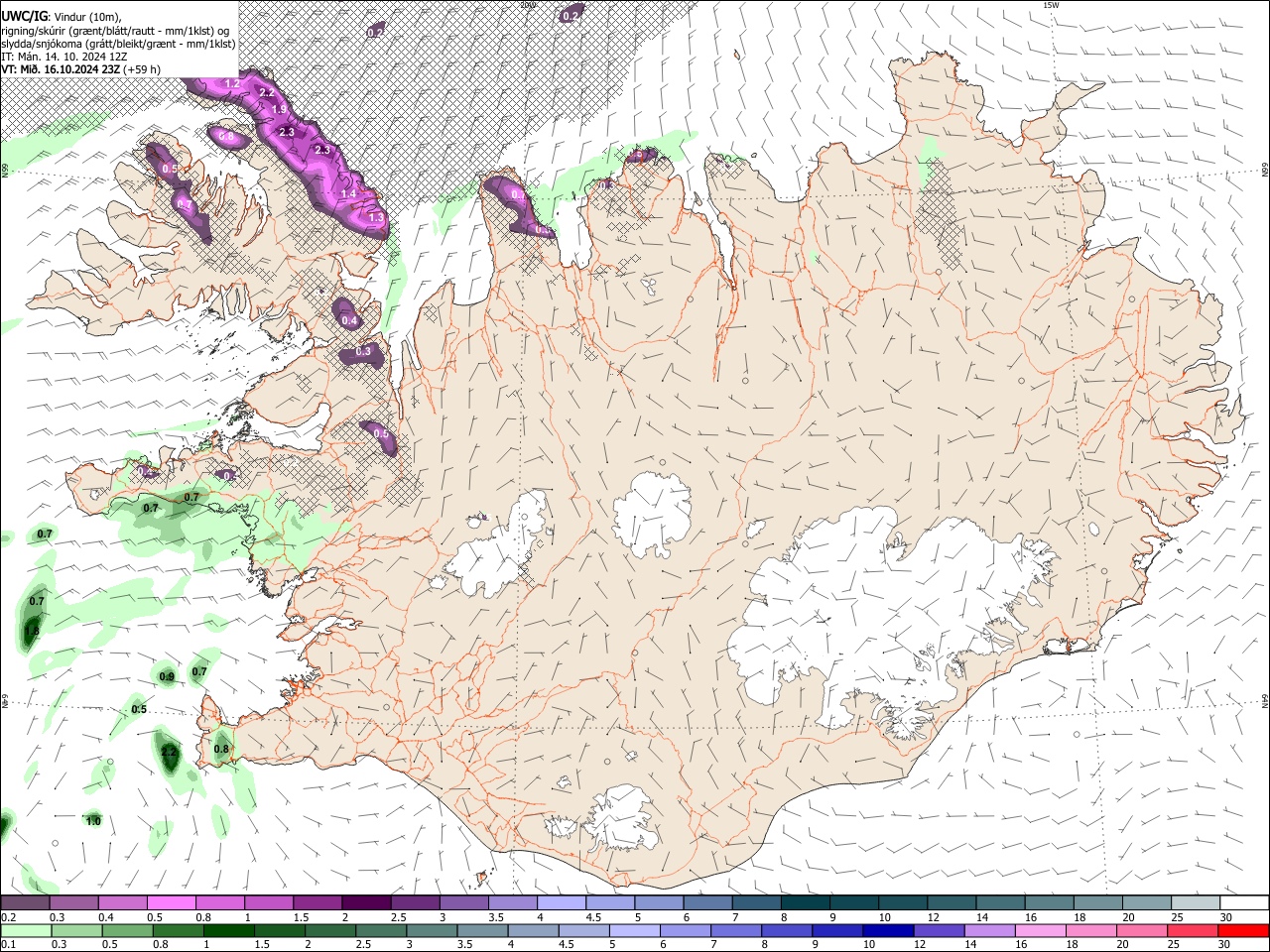1270x952 pixels.
Task: Click the purple '0.4' value label
Action: tap(349, 320)
